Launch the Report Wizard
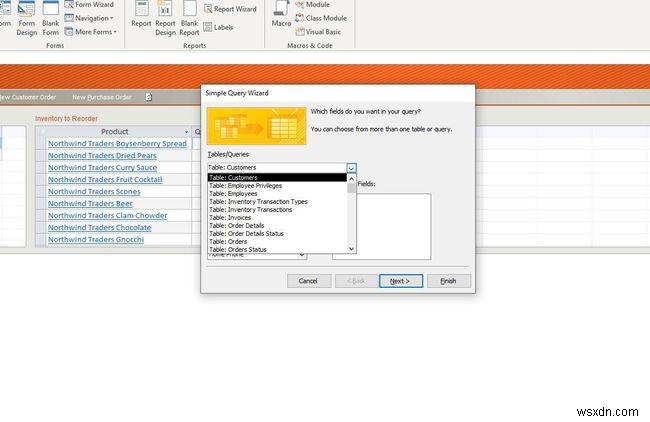Viewport: 650px width, 422px height. point(230,9)
